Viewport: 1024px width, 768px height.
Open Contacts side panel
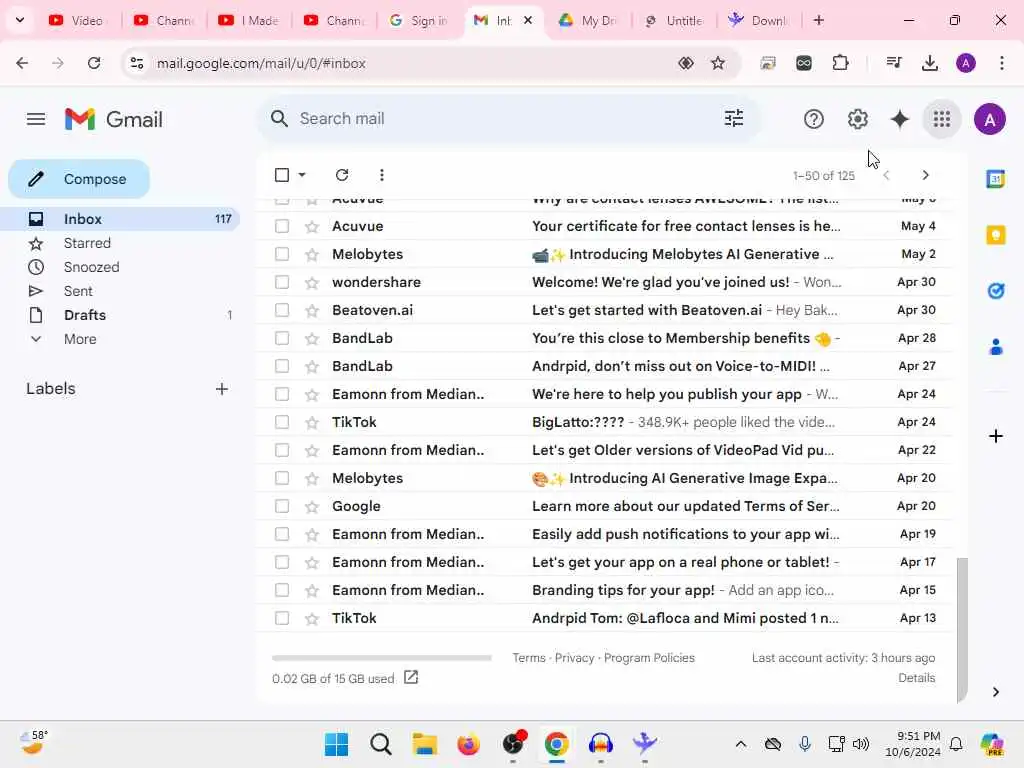pyautogui.click(x=995, y=347)
